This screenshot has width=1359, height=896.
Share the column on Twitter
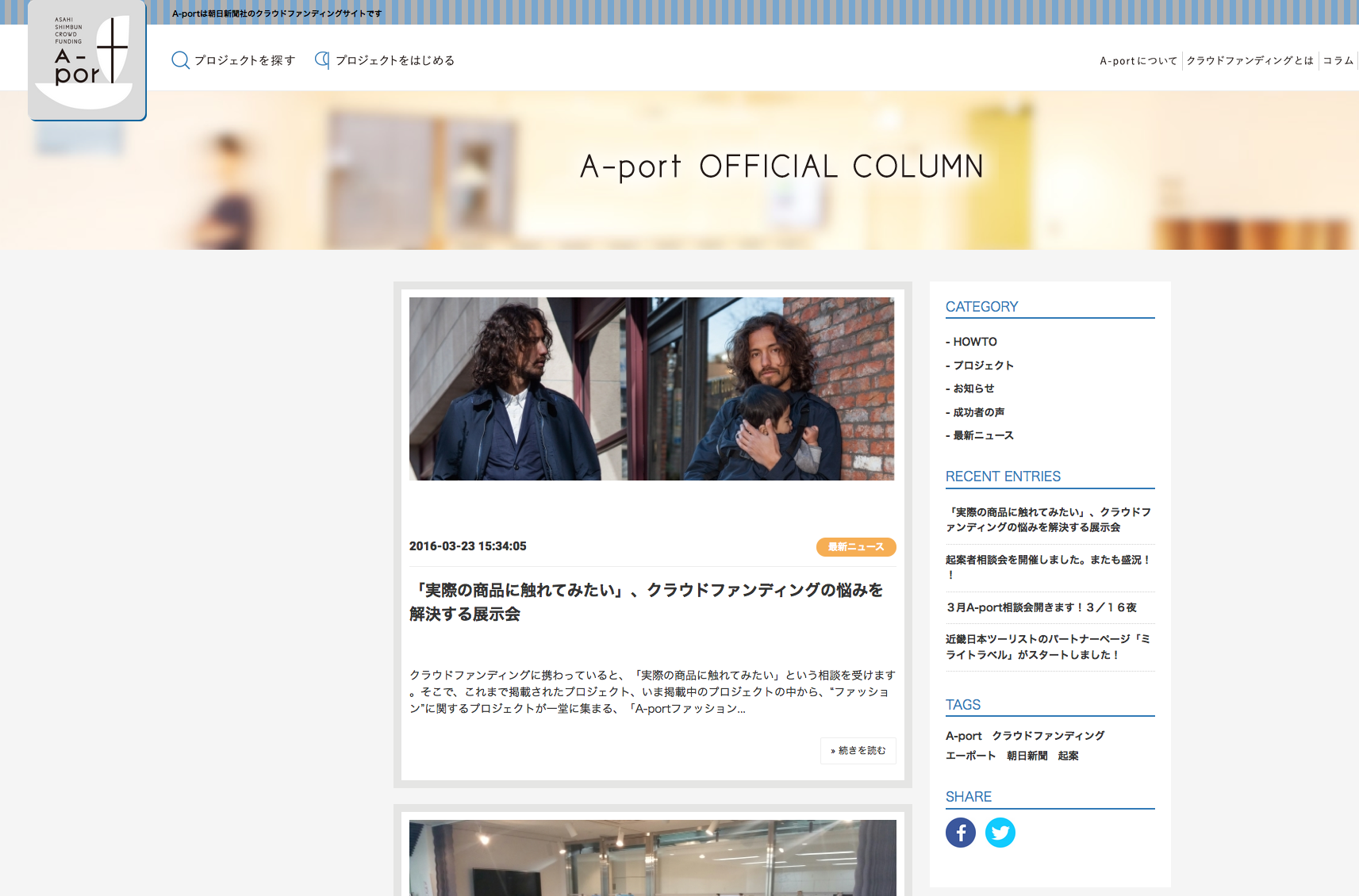[x=1000, y=833]
